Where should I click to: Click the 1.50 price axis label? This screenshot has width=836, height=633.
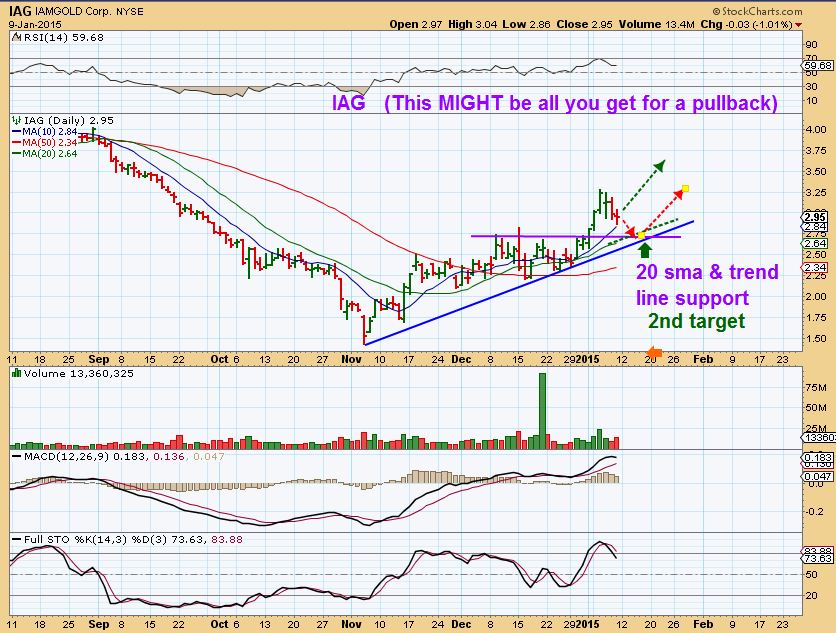coord(816,339)
